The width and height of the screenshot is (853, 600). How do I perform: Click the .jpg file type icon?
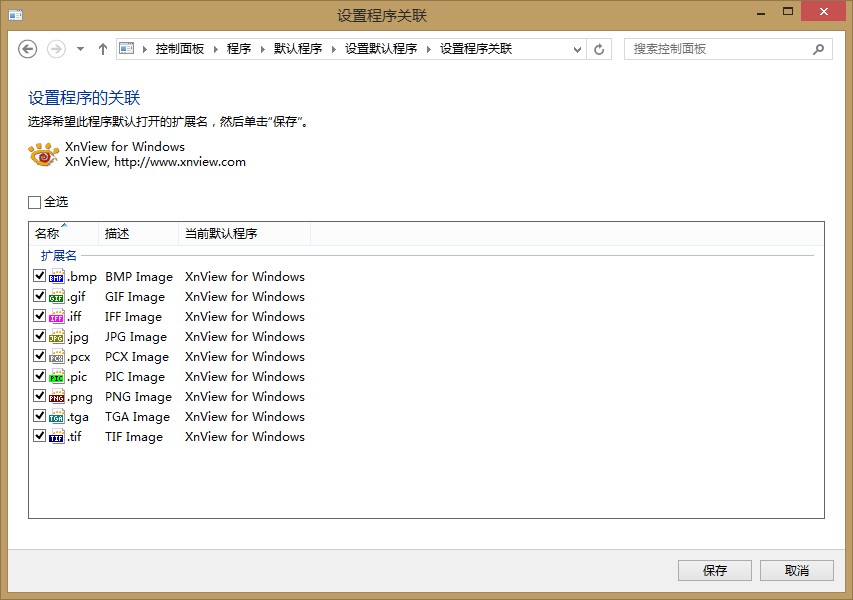[x=57, y=337]
